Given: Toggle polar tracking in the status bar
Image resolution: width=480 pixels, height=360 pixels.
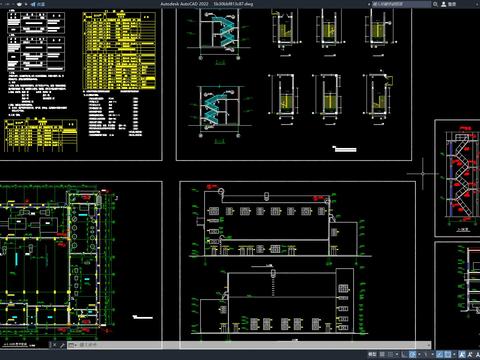Looking at the screenshot, I should point(412,354).
